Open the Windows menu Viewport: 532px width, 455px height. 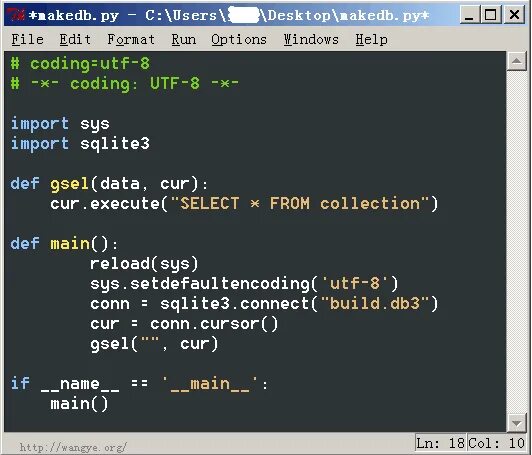(311, 40)
